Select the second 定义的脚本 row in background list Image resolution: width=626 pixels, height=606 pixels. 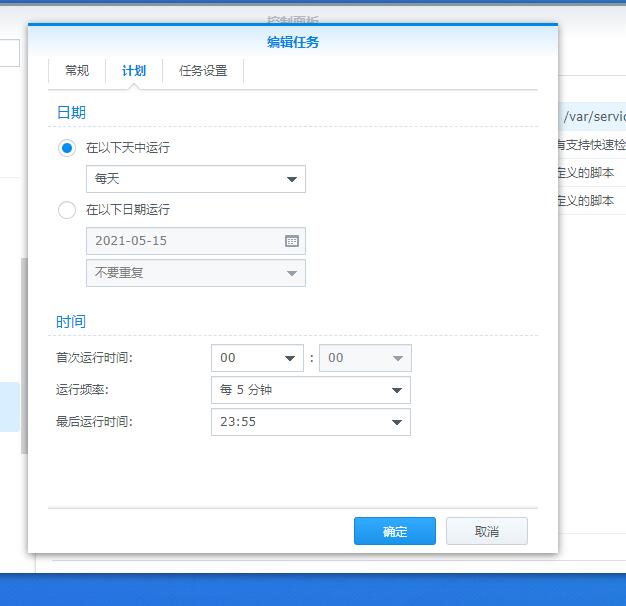click(x=591, y=200)
